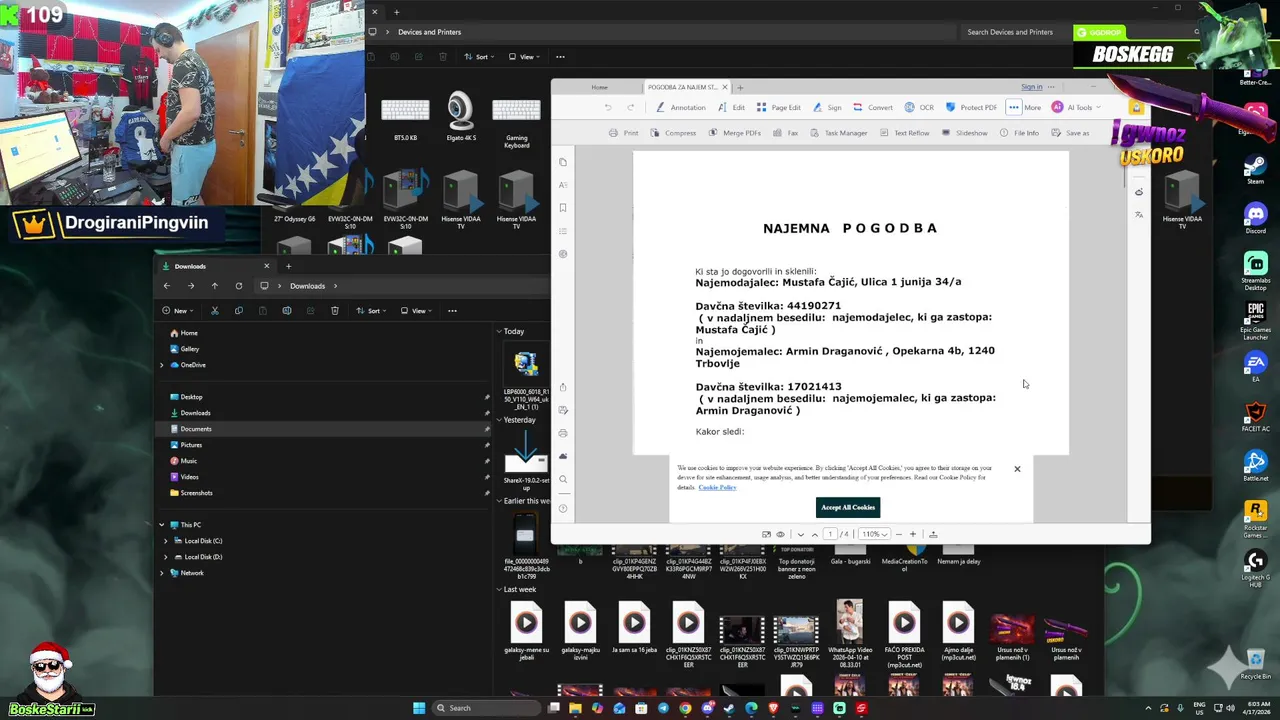Go to next page with down arrow

click(800, 534)
